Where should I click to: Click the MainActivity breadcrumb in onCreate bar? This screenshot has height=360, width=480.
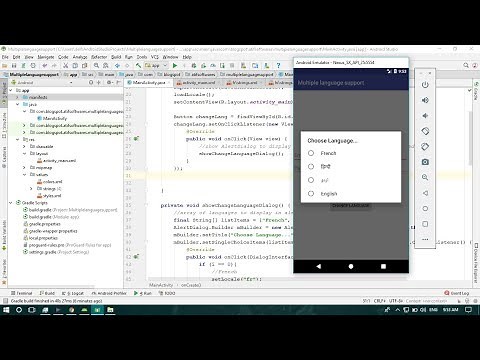161,285
